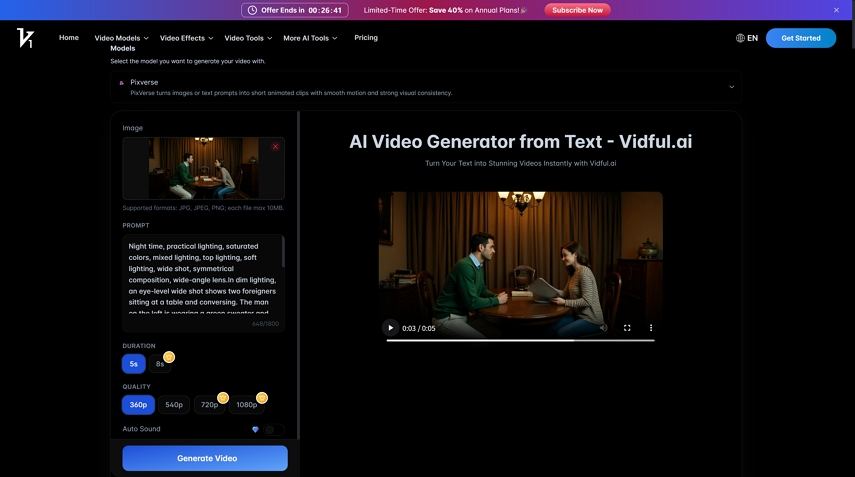The width and height of the screenshot is (855, 477).
Task: Select 5s duration
Action: (x=134, y=364)
